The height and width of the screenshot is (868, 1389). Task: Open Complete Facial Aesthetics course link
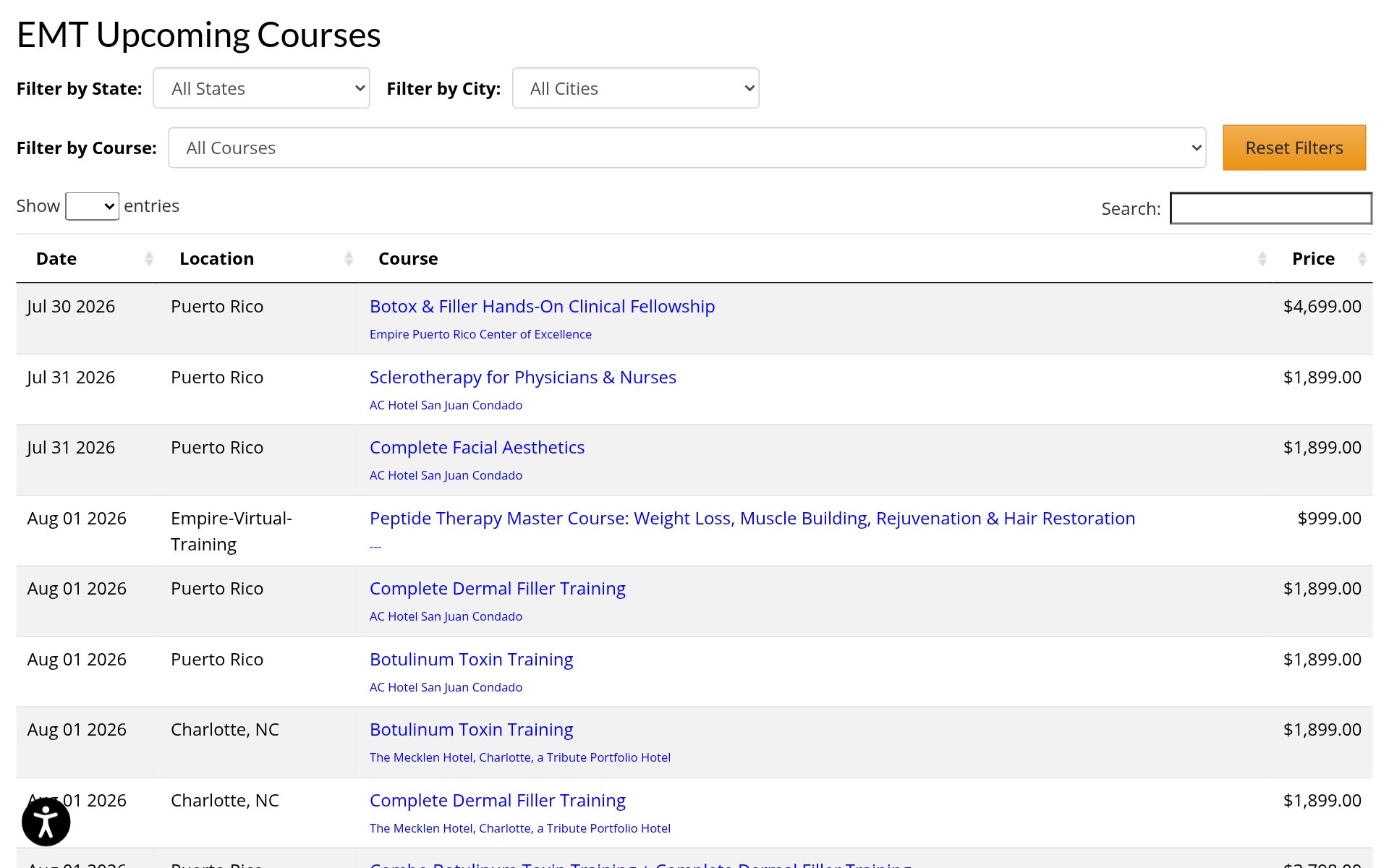tap(477, 447)
